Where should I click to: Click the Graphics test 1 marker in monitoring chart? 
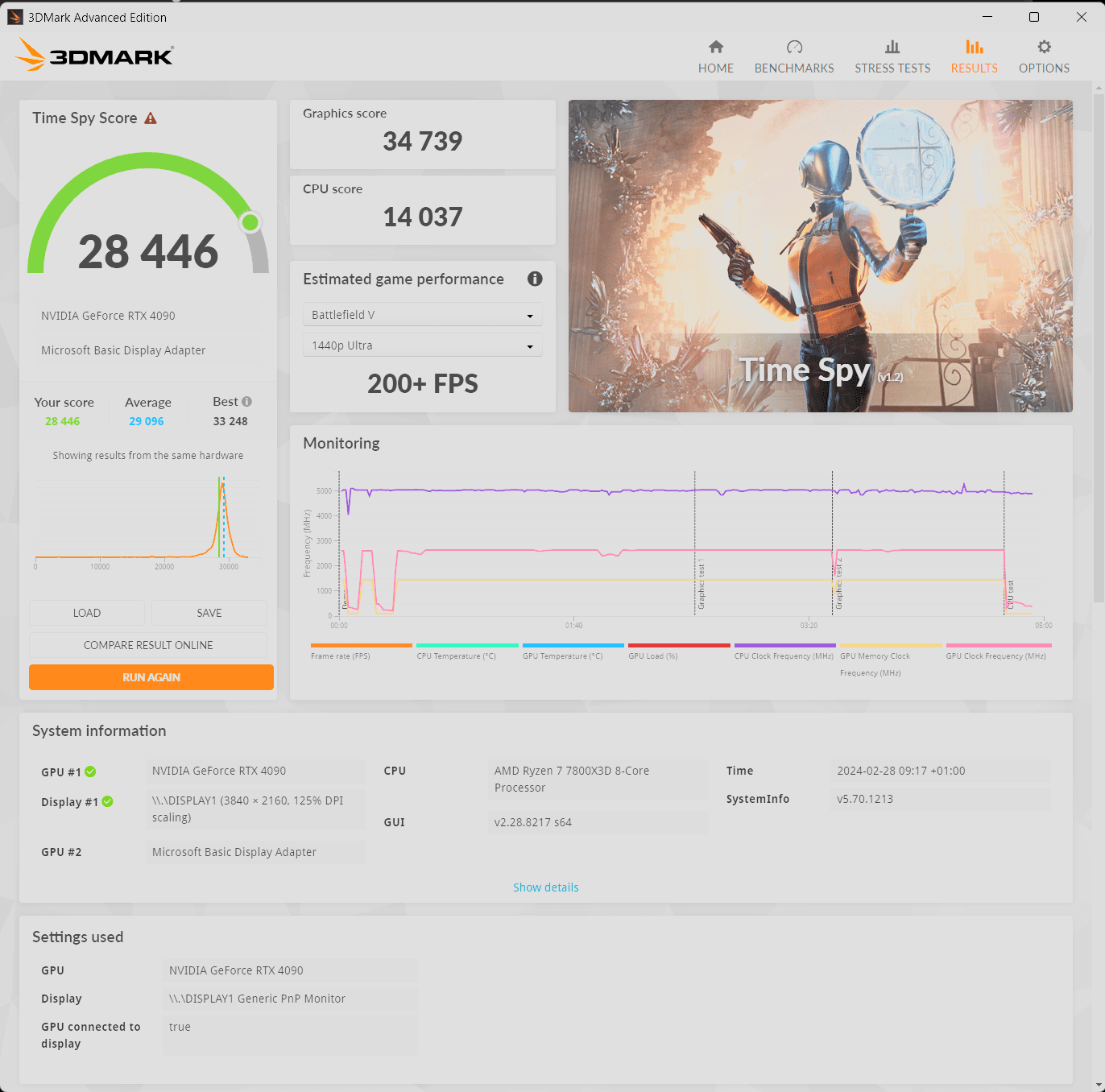[701, 583]
